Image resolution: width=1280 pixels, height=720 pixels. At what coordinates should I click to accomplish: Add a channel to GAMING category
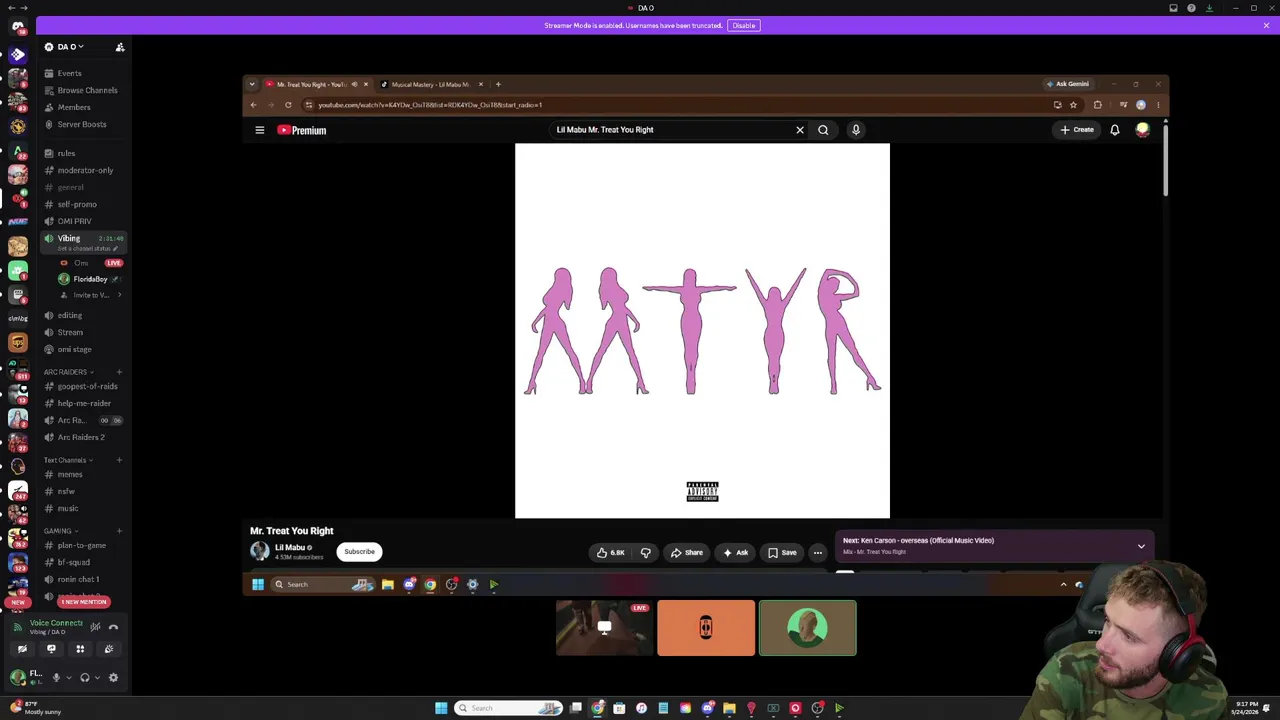(x=119, y=531)
